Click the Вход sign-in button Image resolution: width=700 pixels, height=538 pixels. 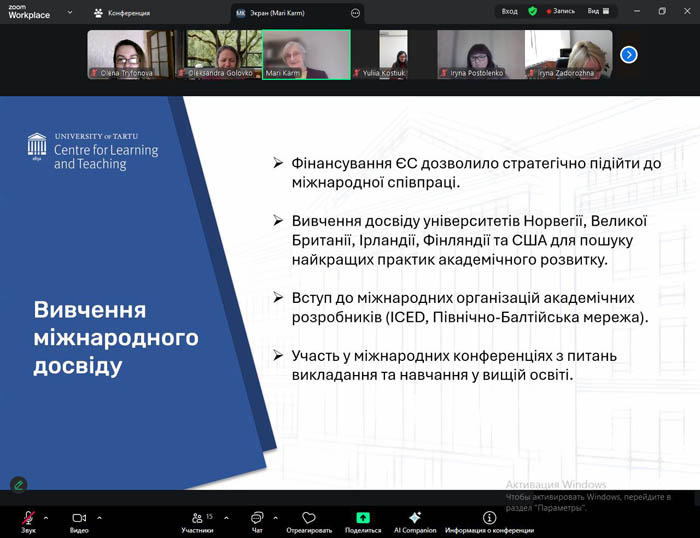coord(510,11)
